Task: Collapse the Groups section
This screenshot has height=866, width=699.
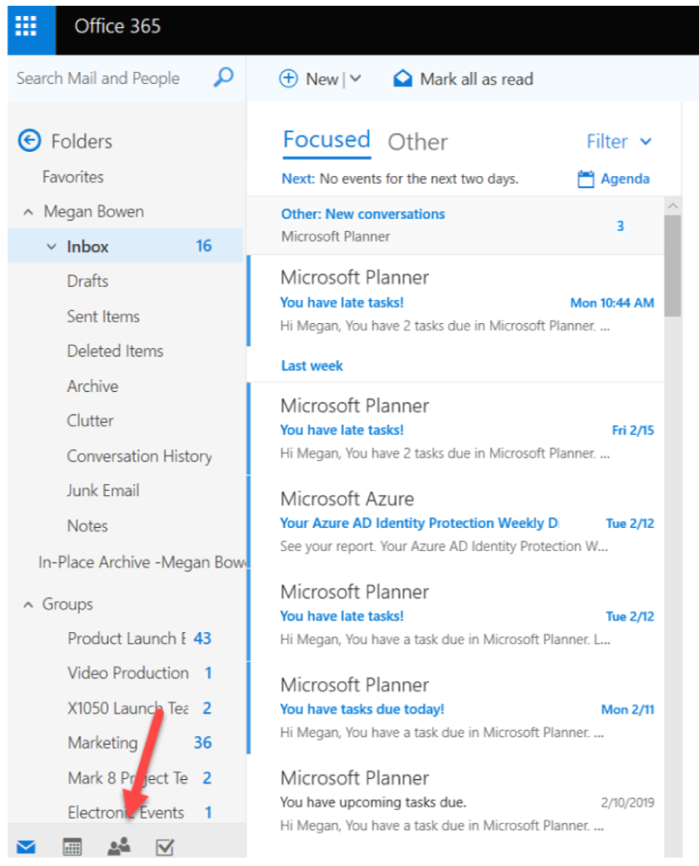Action: tap(28, 605)
